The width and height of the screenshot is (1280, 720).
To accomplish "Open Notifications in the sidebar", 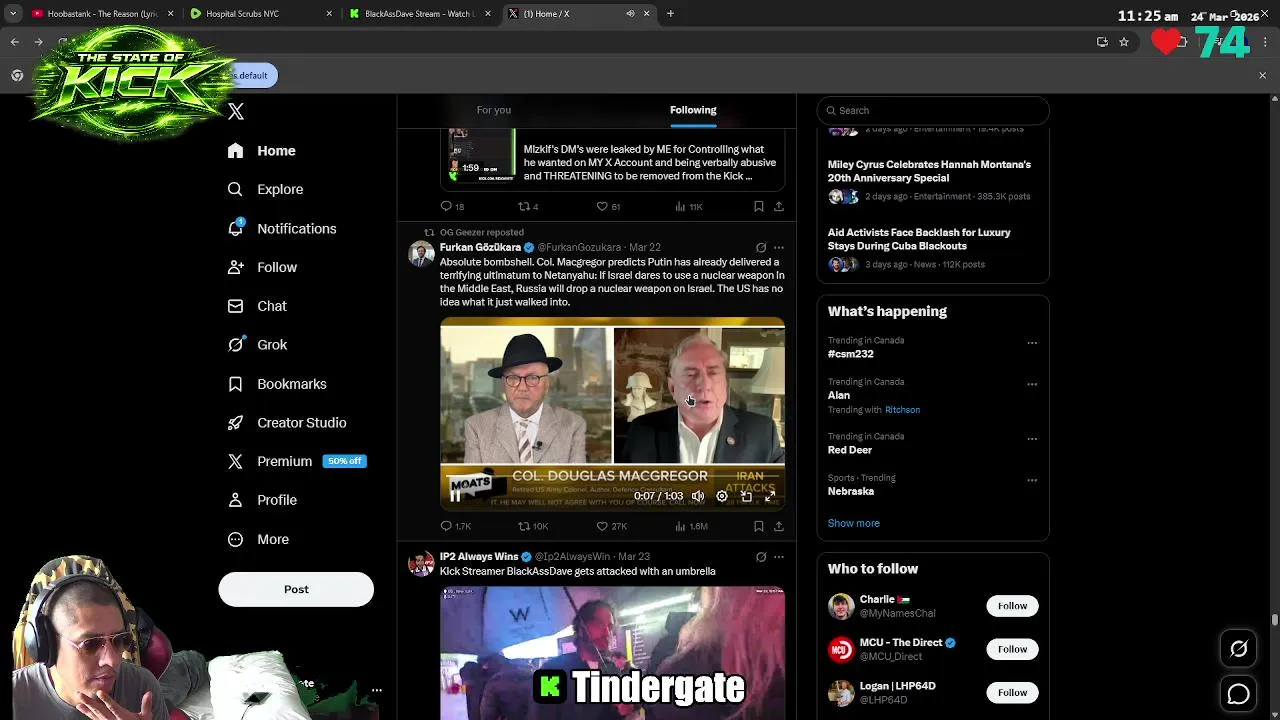I will pyautogui.click(x=281, y=228).
